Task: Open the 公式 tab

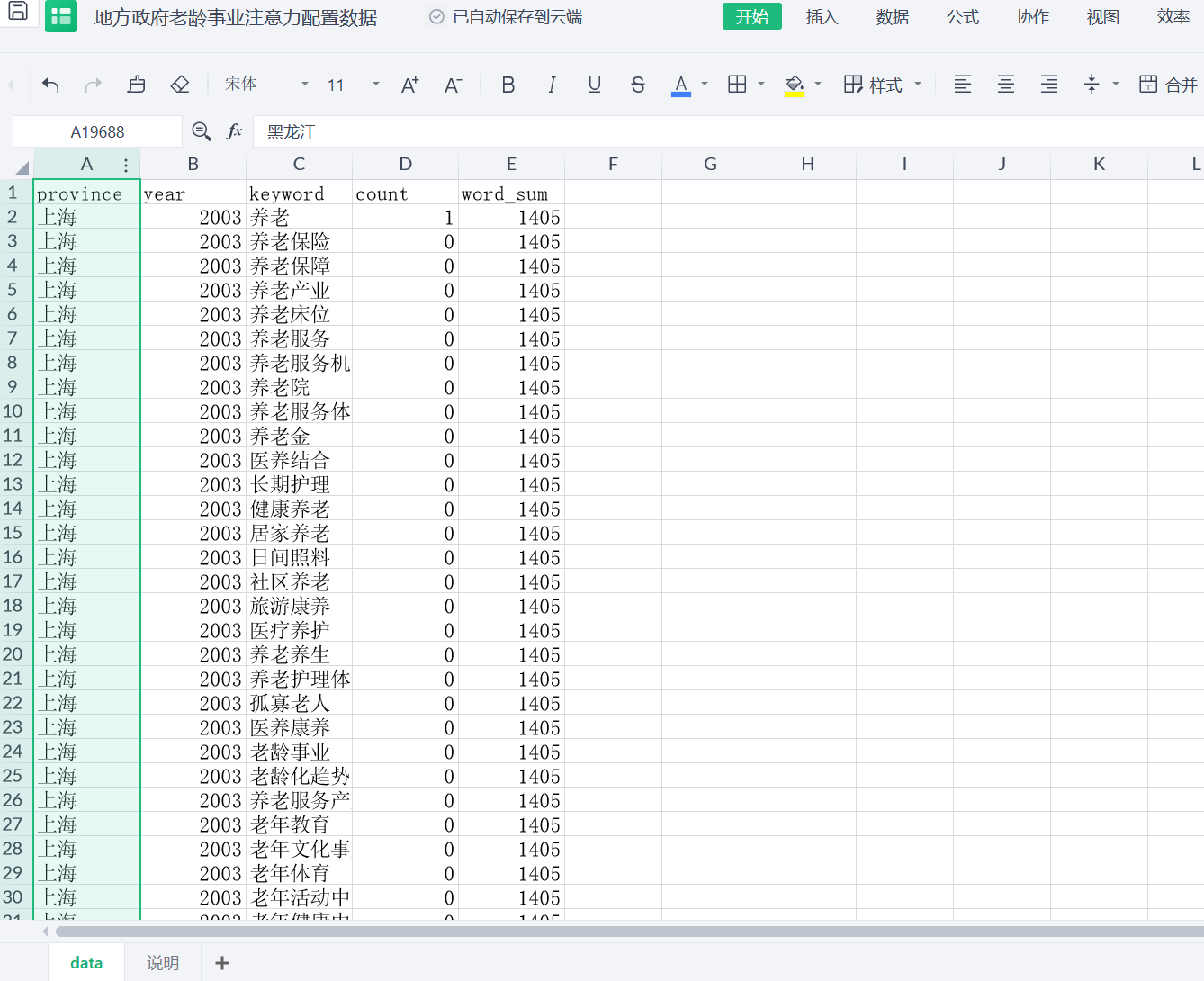Action: point(962,17)
